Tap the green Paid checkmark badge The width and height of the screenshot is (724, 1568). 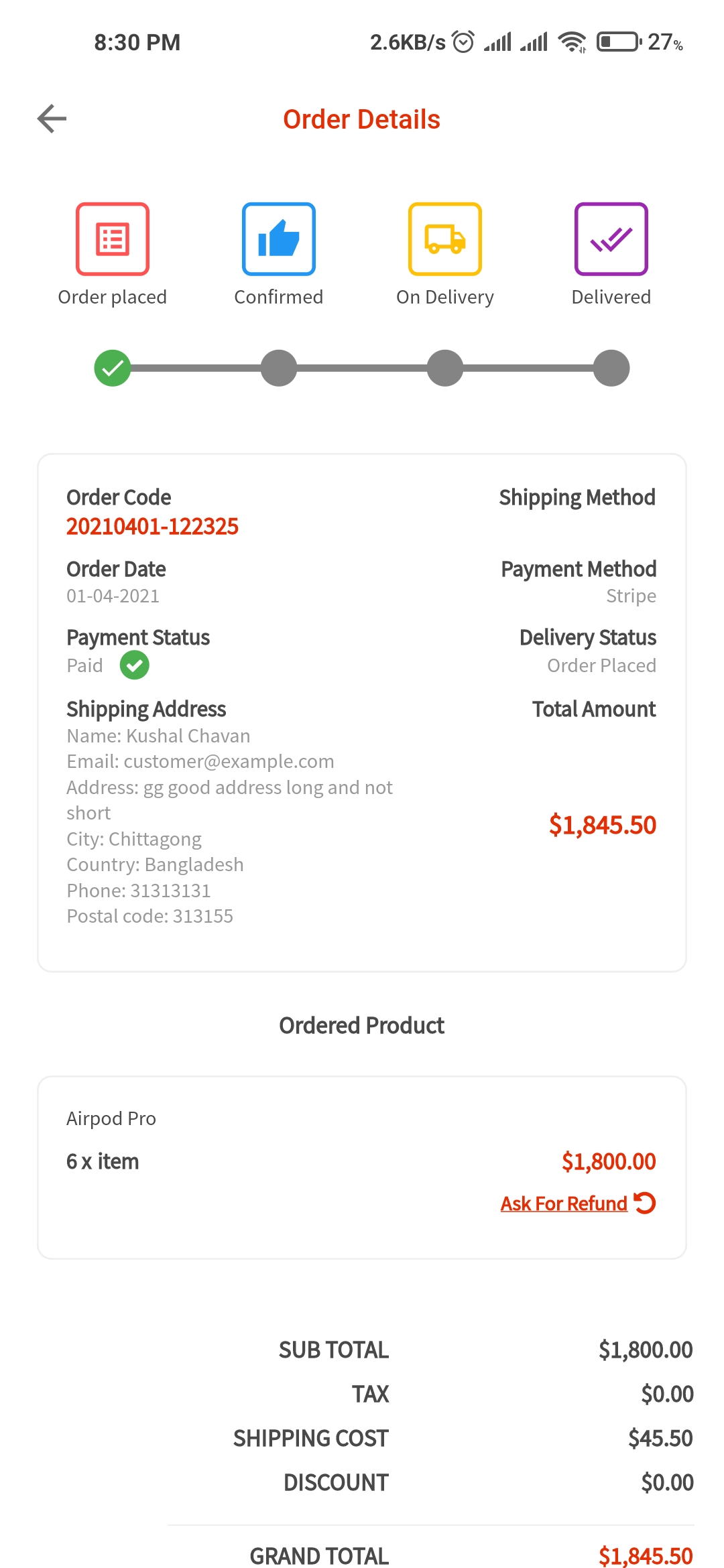135,665
